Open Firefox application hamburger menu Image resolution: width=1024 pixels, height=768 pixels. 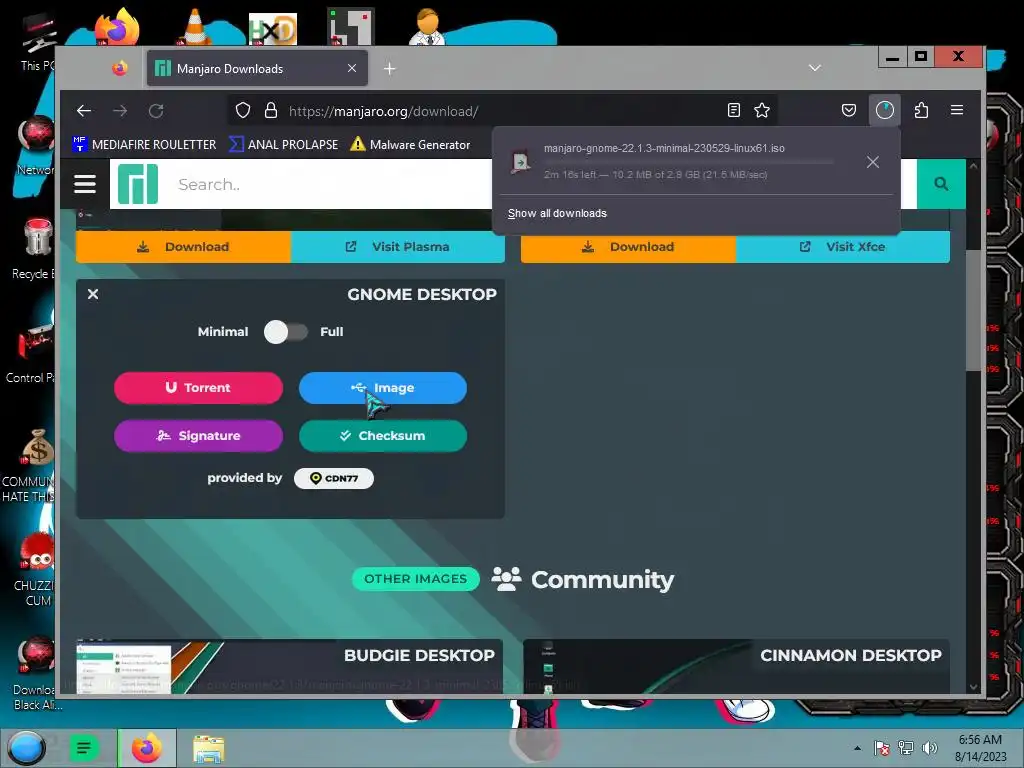[957, 110]
